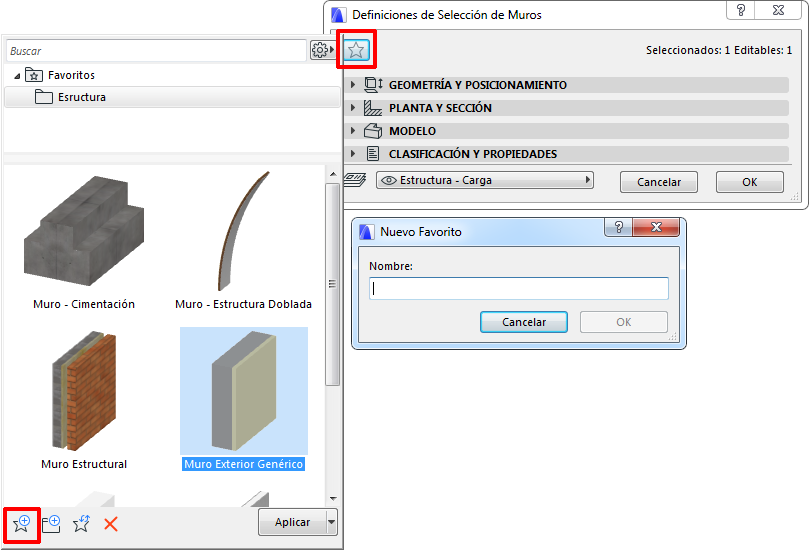Viewport: 809px width, 556px height.
Task: Toggle the eye icon in the Estructura - Carga layer
Action: [389, 181]
